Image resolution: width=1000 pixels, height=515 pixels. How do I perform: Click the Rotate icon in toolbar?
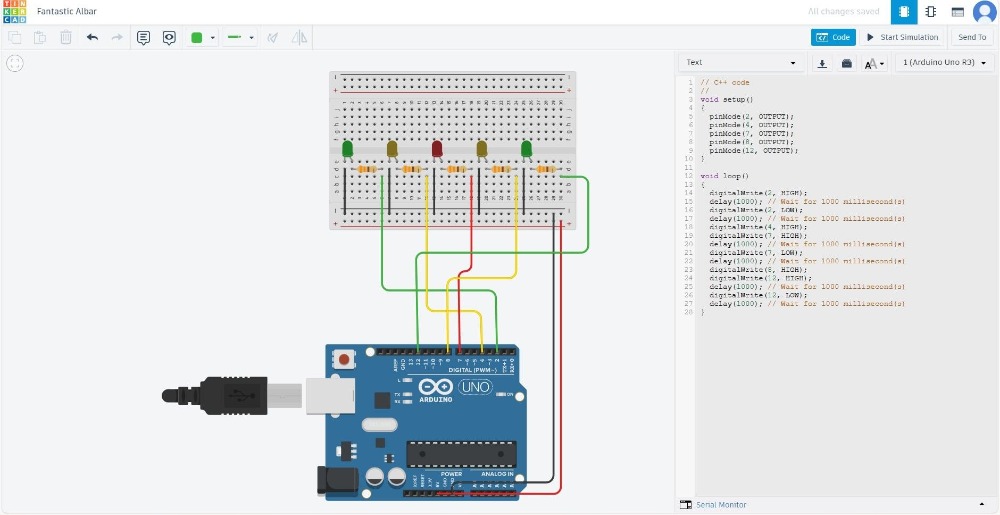273,38
